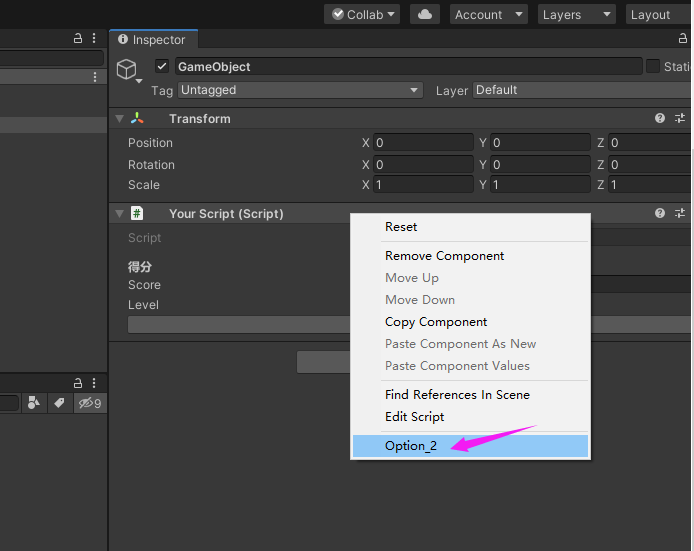Toggle the Static checkbox
The image size is (694, 551).
653,66
